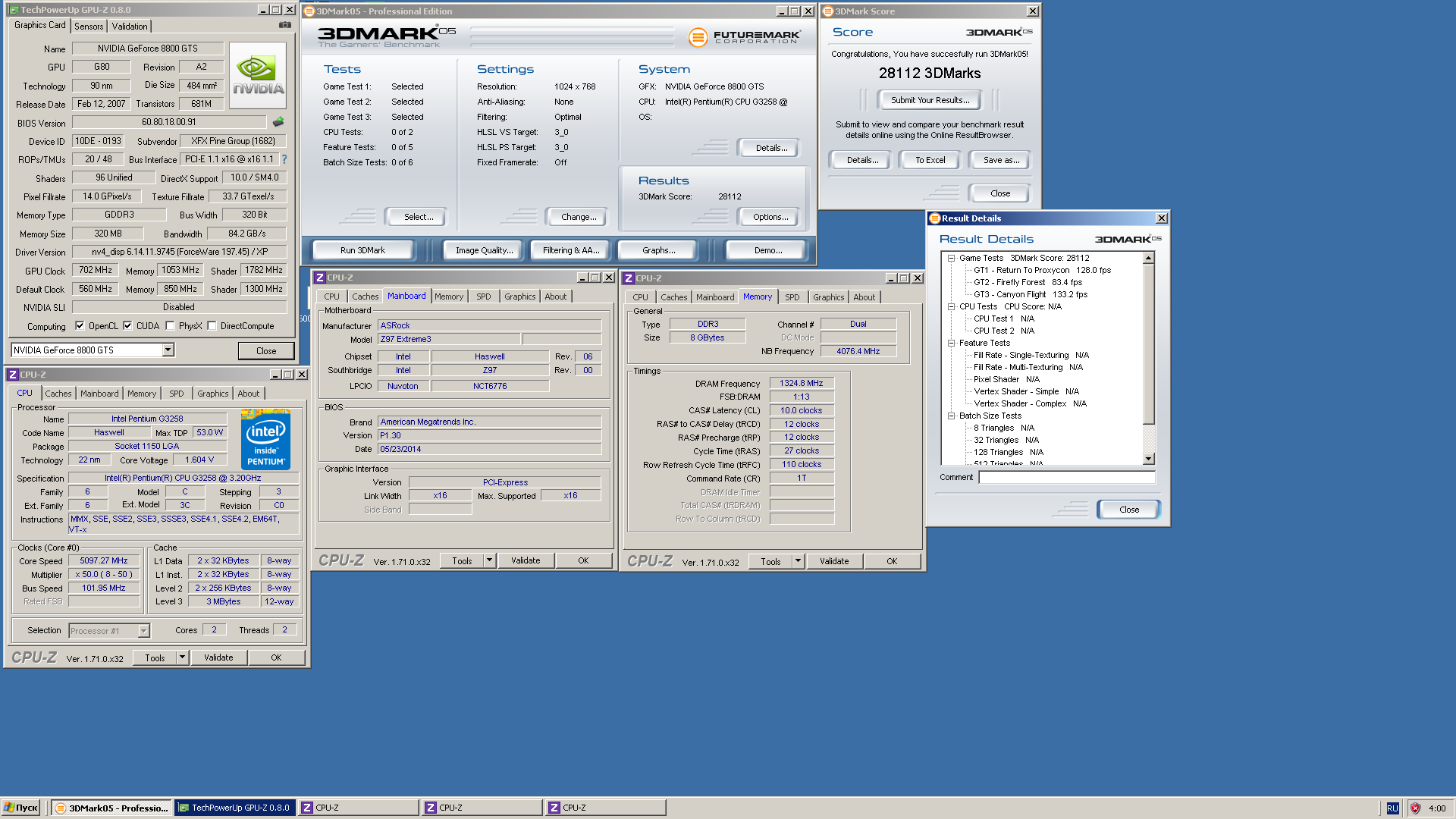Open Tools dropdown arrow in CPU-Z CPU window
Screen dimensions: 1456x819
coord(182,657)
